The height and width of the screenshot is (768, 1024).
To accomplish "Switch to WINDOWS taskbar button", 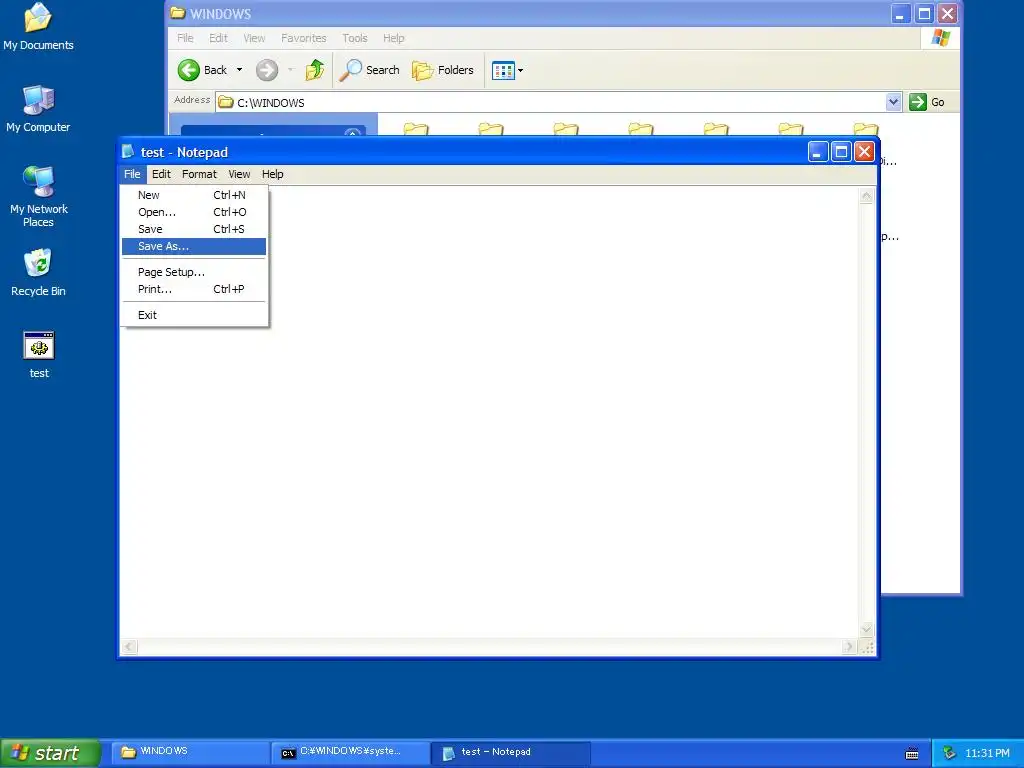I will (x=189, y=752).
